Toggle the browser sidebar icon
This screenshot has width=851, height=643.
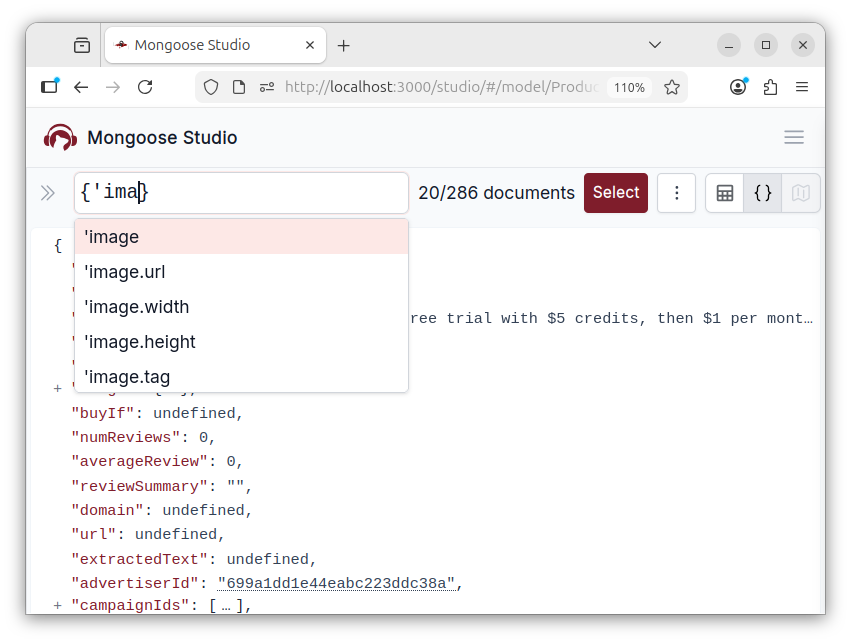click(50, 87)
